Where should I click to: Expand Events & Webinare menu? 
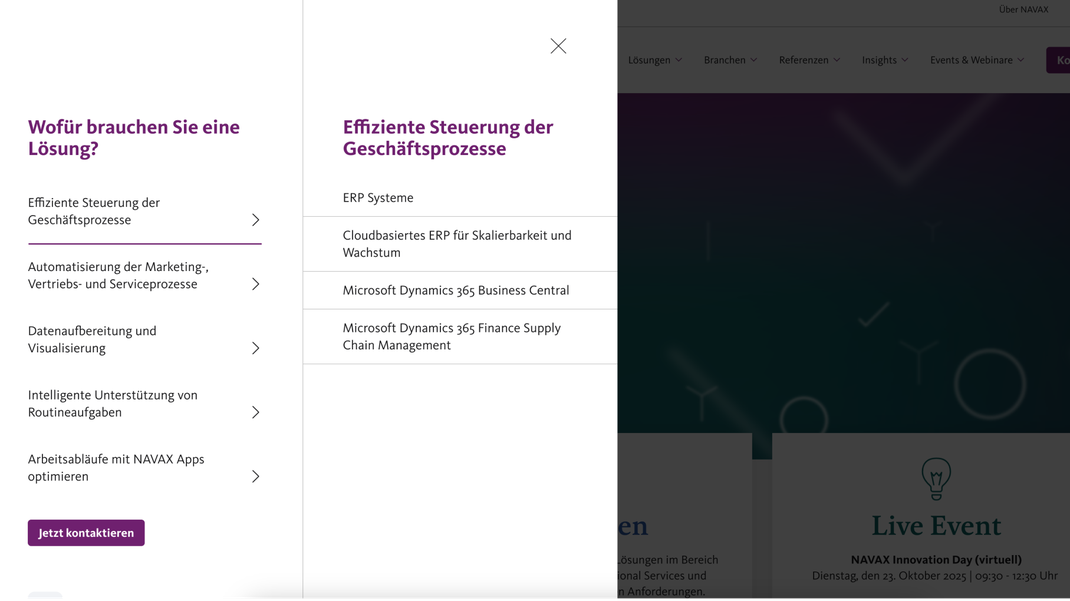pyautogui.click(x=976, y=60)
